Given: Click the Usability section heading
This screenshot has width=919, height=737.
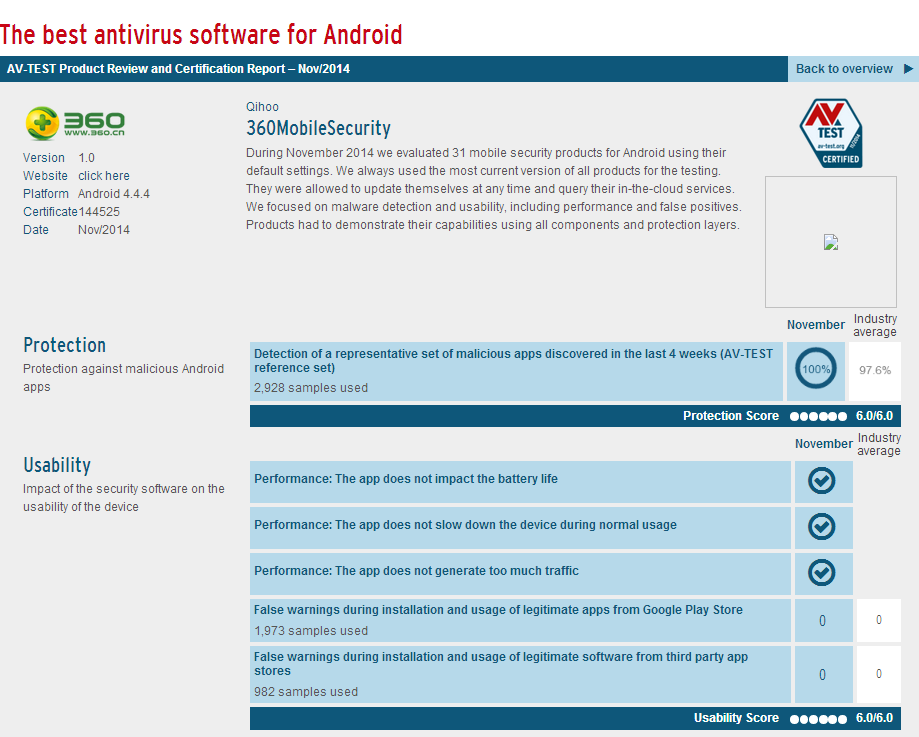Looking at the screenshot, I should pyautogui.click(x=57, y=465).
